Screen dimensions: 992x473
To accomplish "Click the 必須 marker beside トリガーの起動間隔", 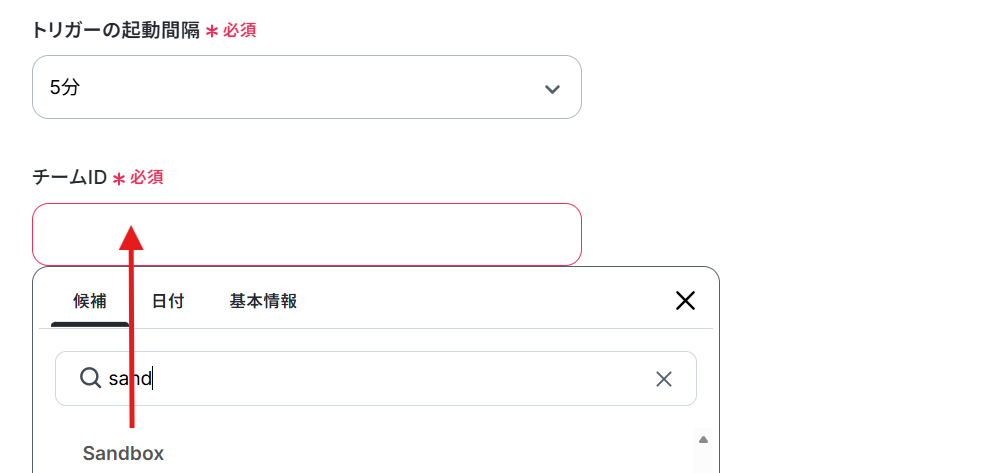I will point(240,30).
